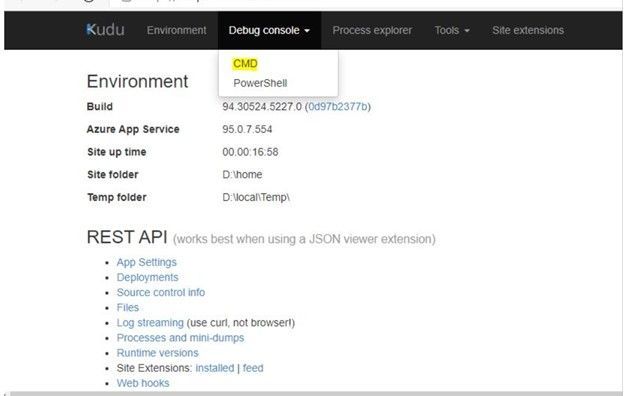Open build commit link 0d97b2377b
This screenshot has width=624, height=396.
pos(338,107)
